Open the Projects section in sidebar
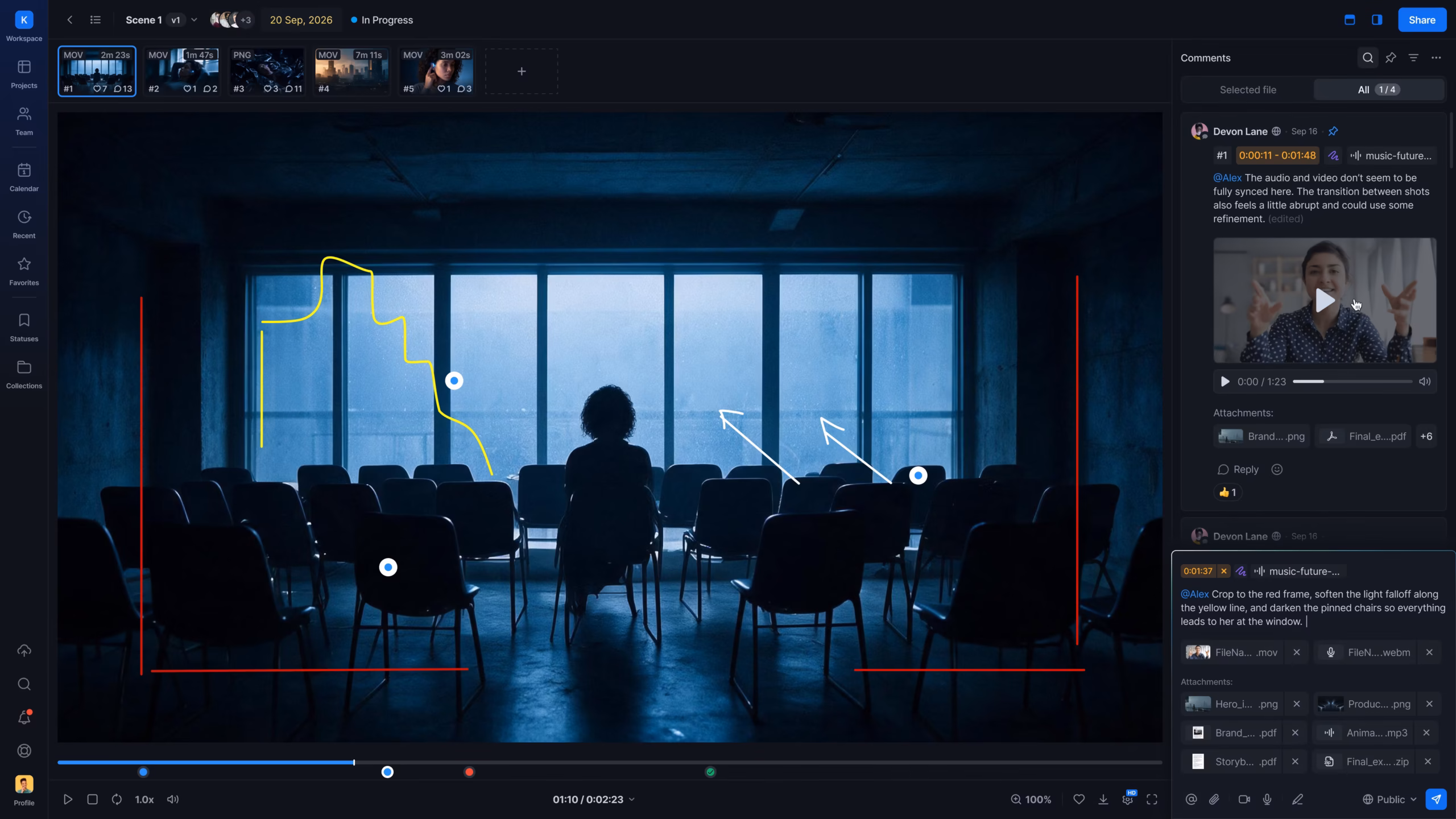Viewport: 1456px width, 819px height. point(24,75)
